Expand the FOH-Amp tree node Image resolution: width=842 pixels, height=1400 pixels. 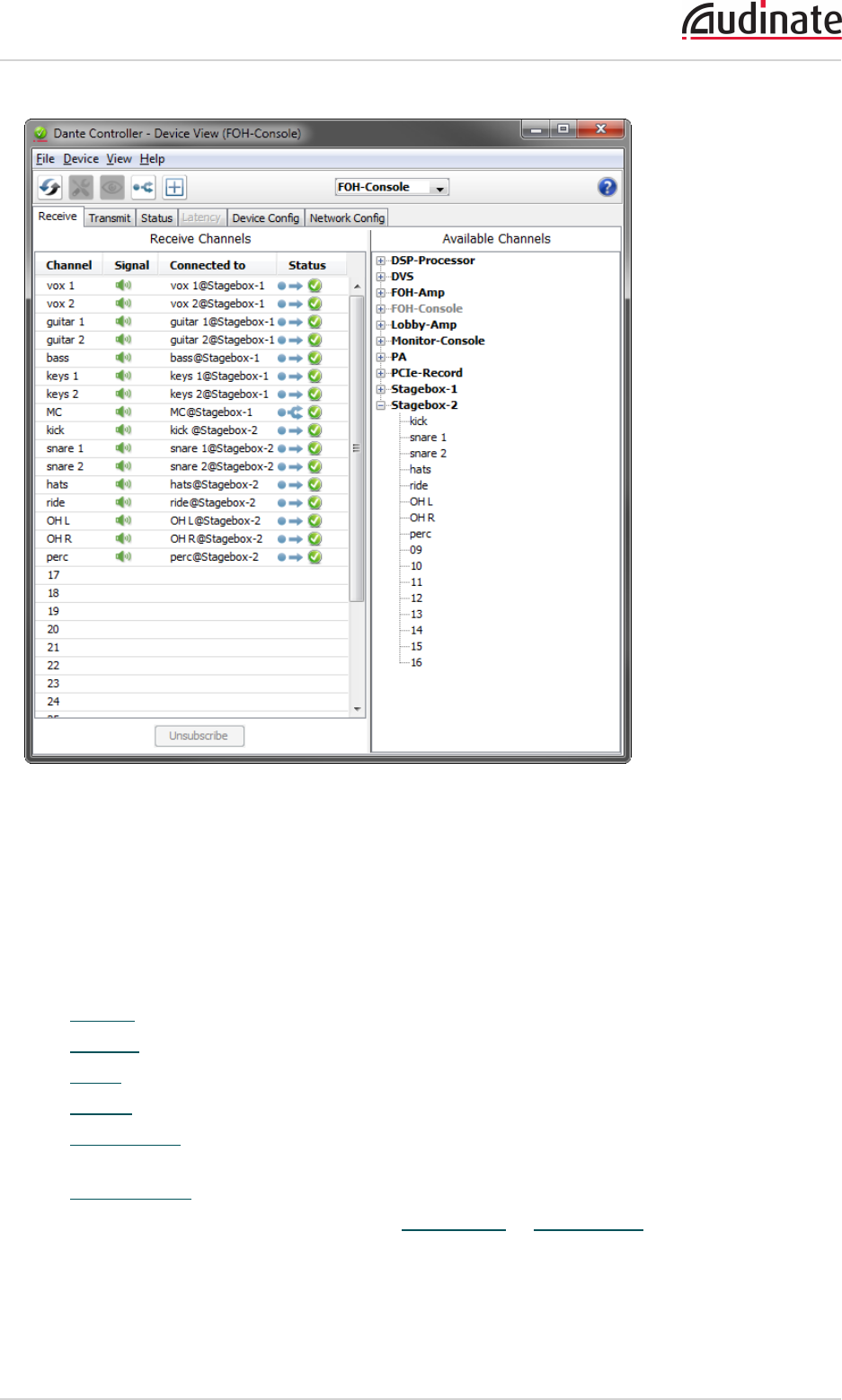click(381, 293)
